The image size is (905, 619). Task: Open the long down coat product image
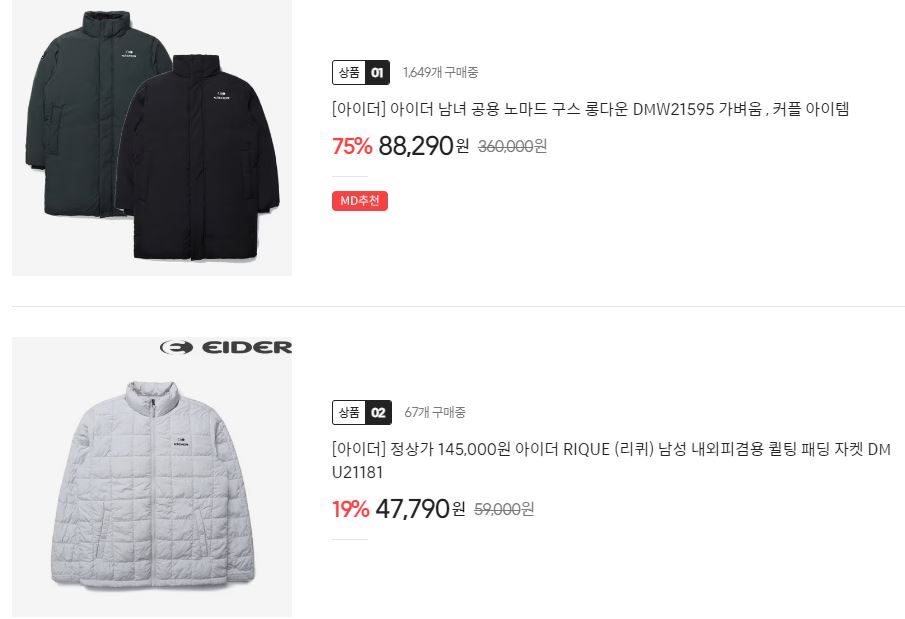click(x=152, y=137)
